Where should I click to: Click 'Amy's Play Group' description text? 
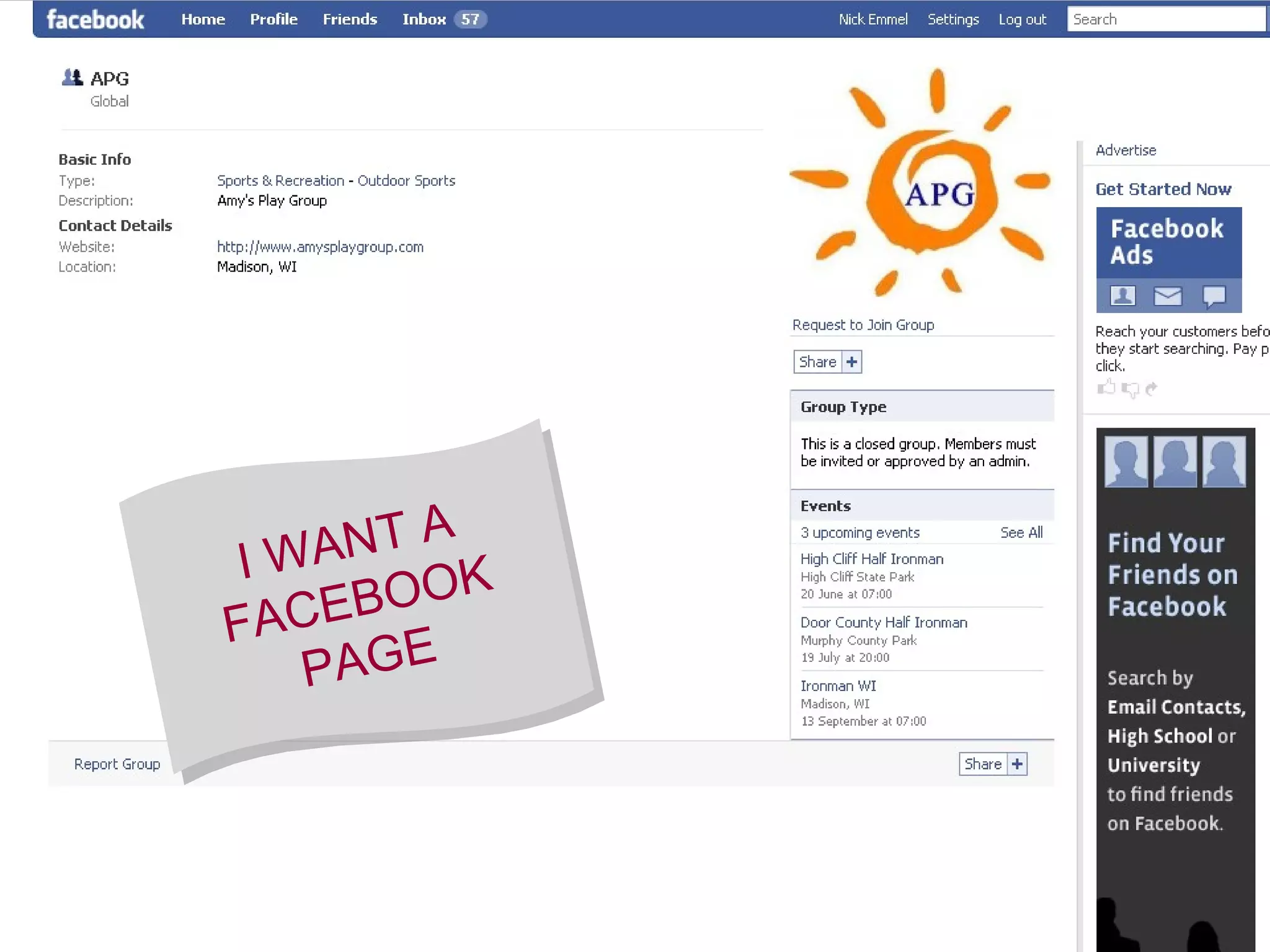click(272, 201)
